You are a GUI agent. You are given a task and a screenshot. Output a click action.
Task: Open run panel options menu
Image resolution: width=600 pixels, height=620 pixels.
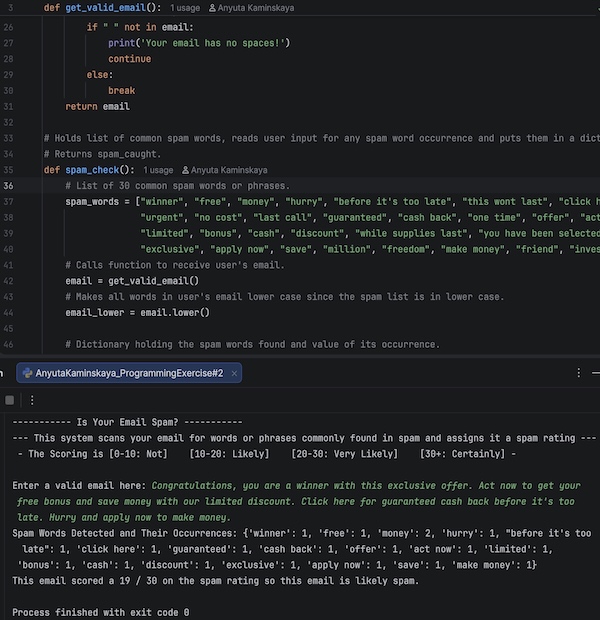[579, 373]
